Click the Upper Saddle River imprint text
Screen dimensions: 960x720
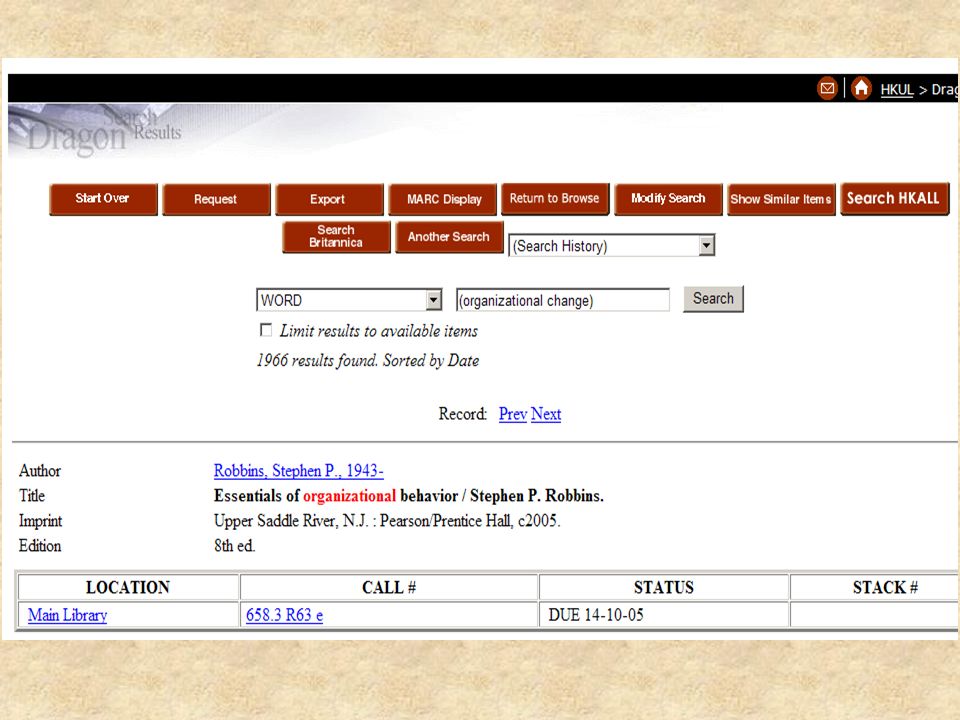coord(386,520)
